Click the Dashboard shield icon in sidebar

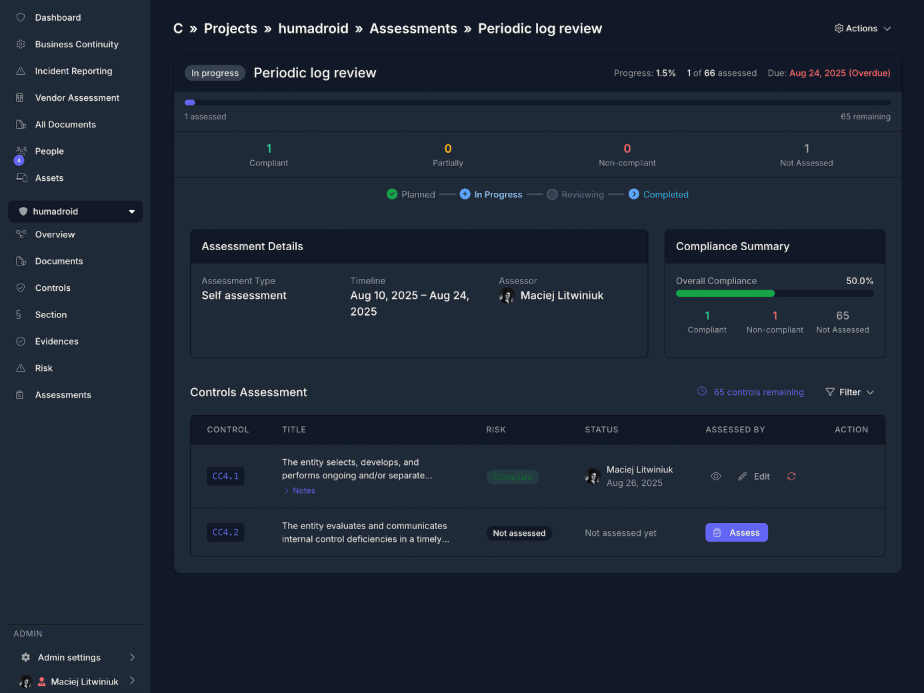point(21,18)
